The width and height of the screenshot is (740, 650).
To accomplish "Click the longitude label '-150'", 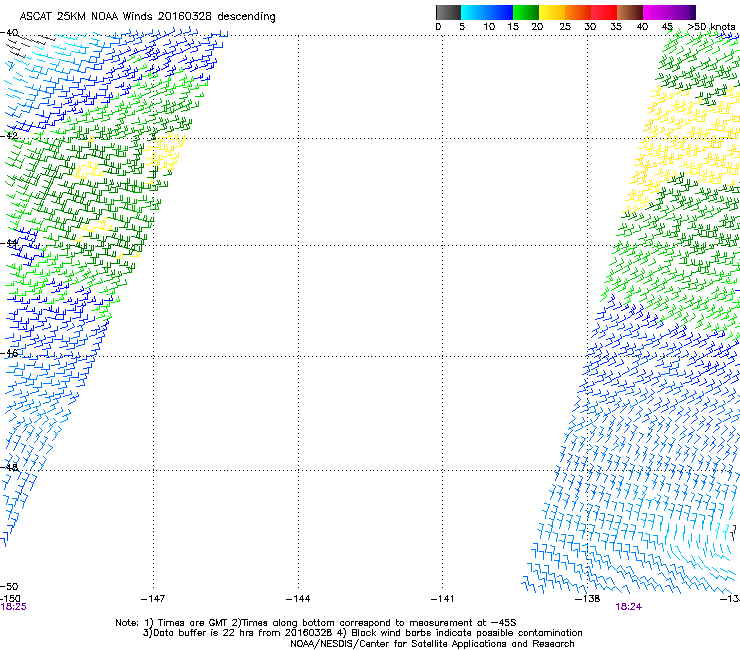I will (10, 599).
